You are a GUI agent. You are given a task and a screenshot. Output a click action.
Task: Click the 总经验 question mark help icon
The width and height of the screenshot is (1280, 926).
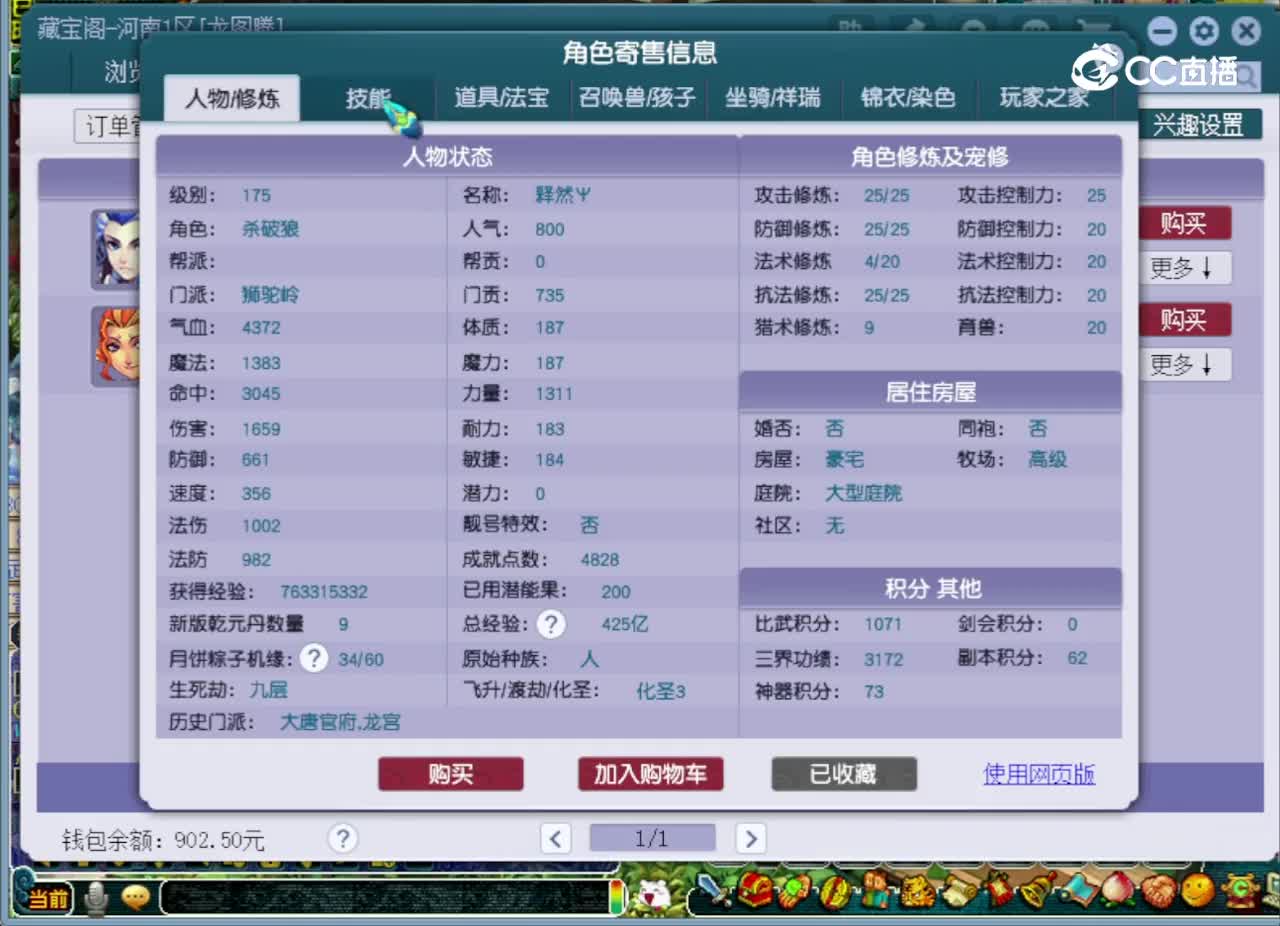pos(551,624)
